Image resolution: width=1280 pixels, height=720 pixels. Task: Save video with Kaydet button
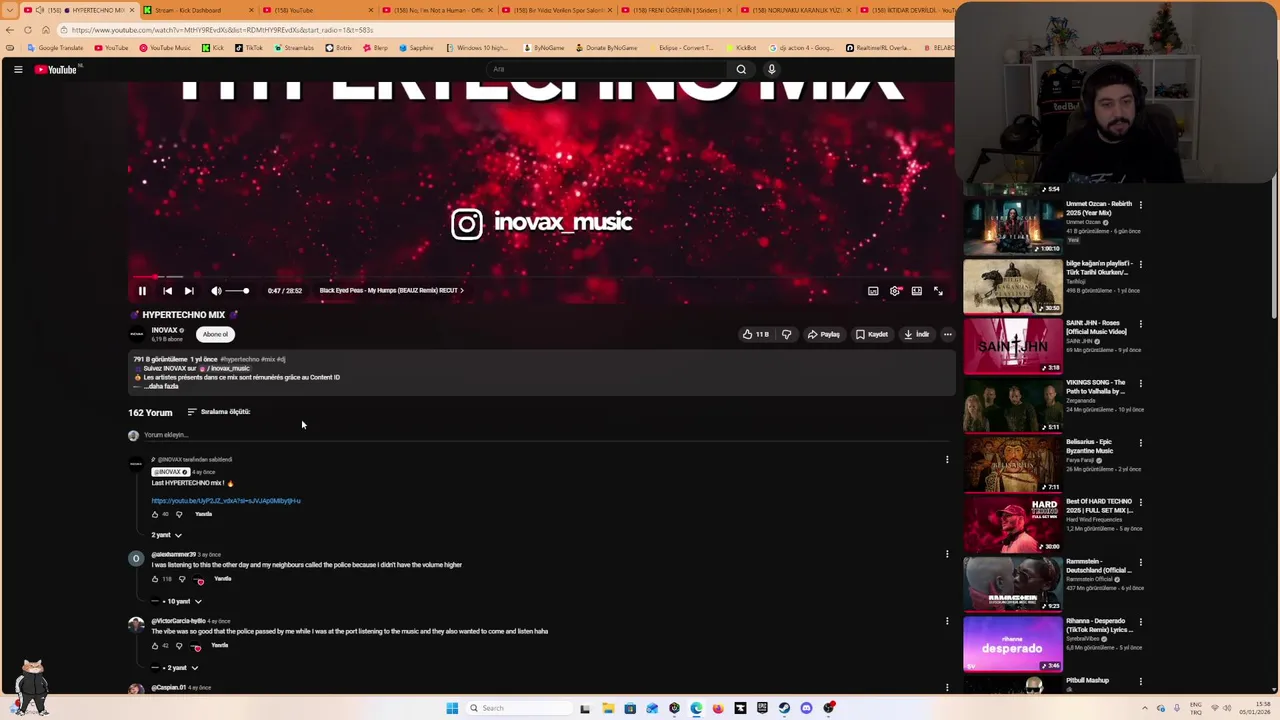(x=872, y=335)
